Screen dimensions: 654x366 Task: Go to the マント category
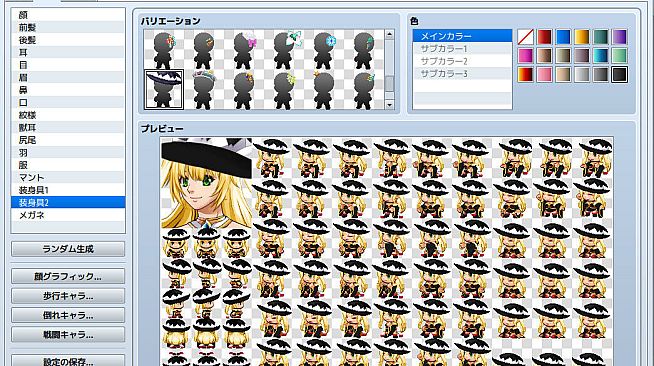point(68,178)
